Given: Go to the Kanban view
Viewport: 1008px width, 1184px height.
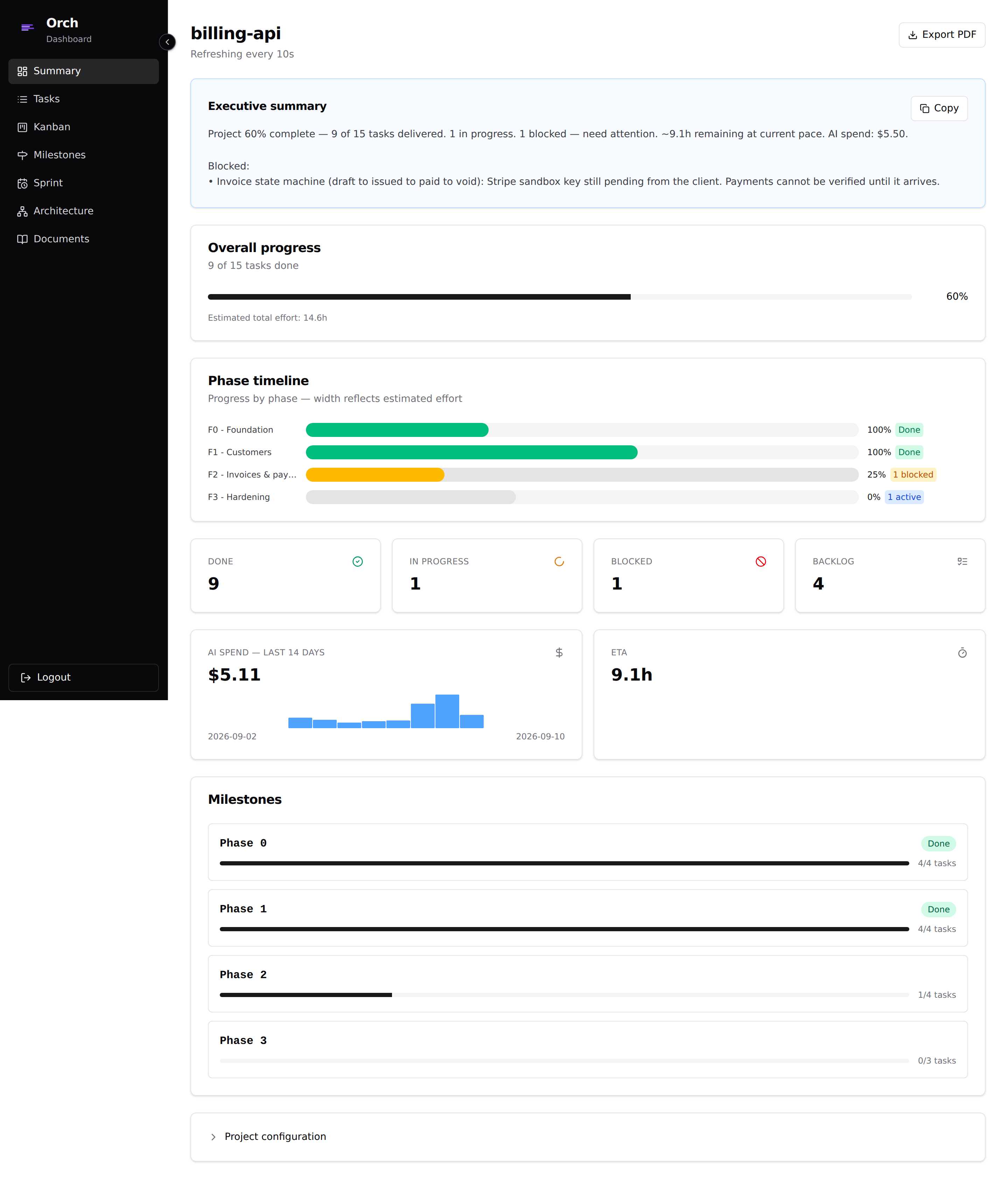Looking at the screenshot, I should [83, 127].
